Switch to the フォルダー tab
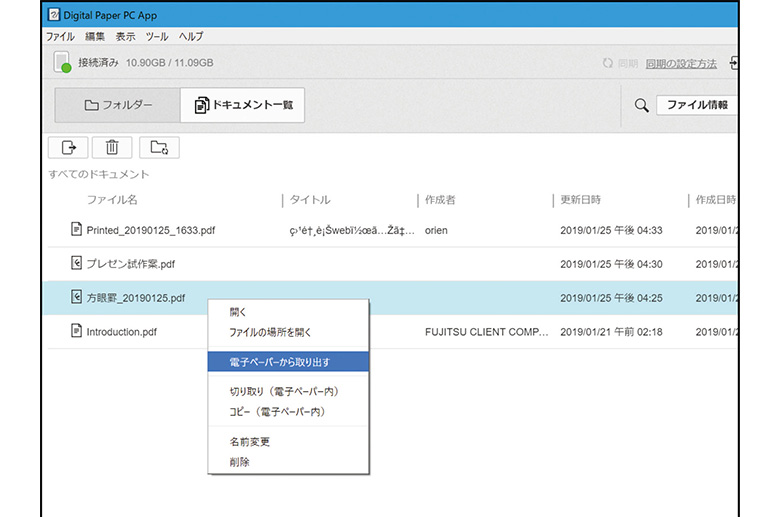This screenshot has width=780, height=517. 118,105
